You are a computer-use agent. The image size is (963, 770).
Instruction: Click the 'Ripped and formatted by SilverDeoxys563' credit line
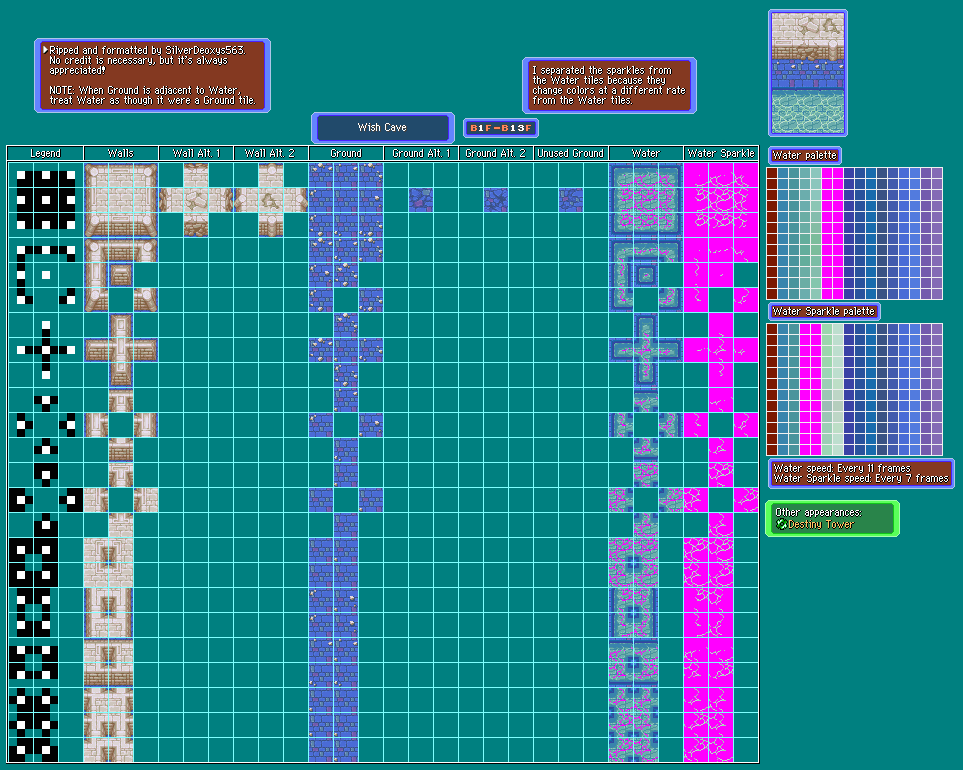147,50
